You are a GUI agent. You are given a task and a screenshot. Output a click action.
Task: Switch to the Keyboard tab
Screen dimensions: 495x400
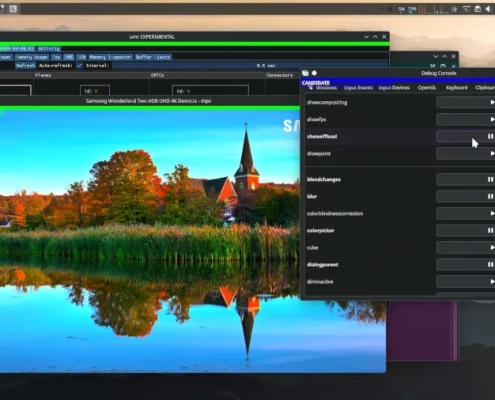point(456,88)
